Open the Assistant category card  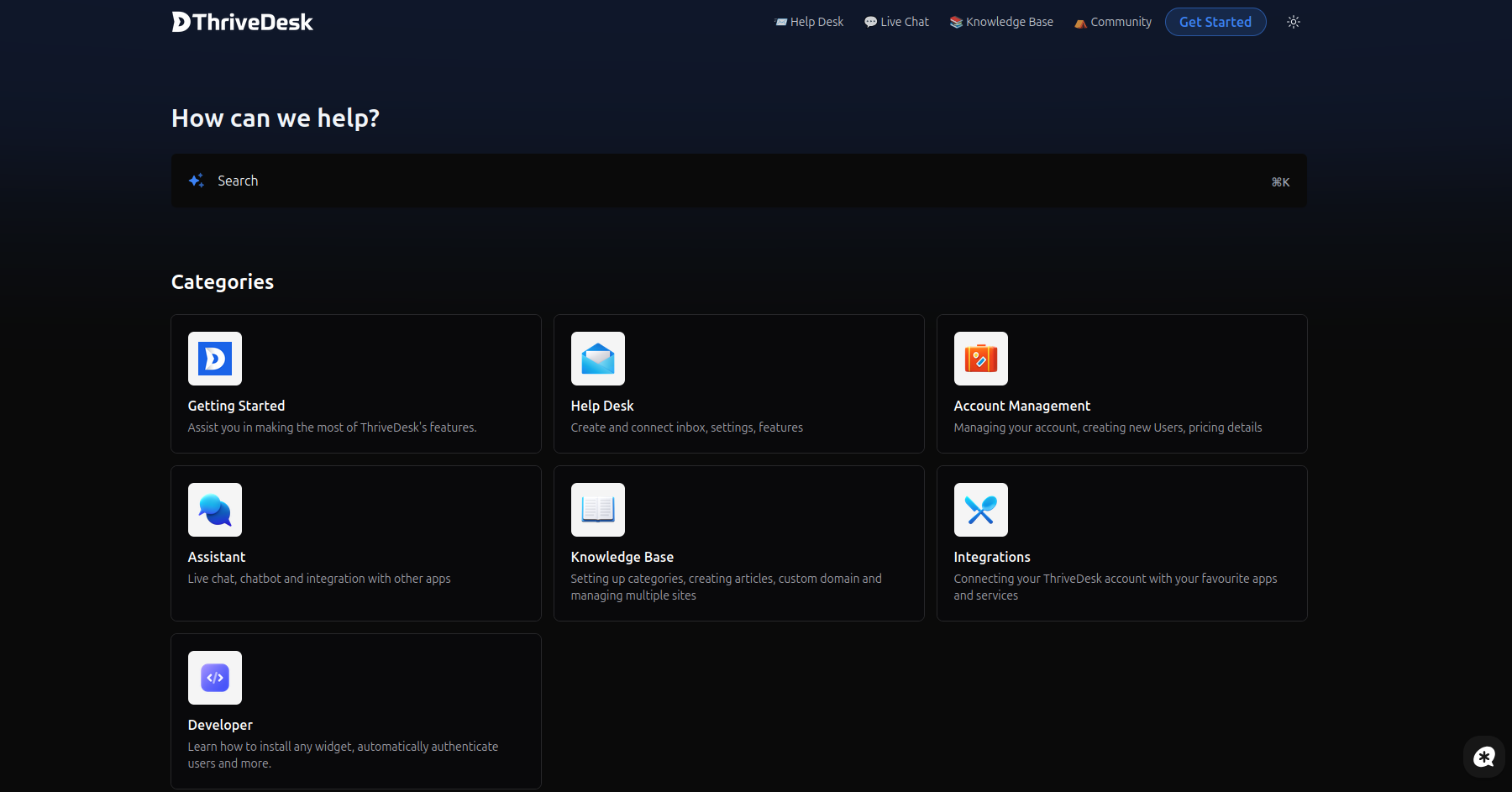pos(355,543)
